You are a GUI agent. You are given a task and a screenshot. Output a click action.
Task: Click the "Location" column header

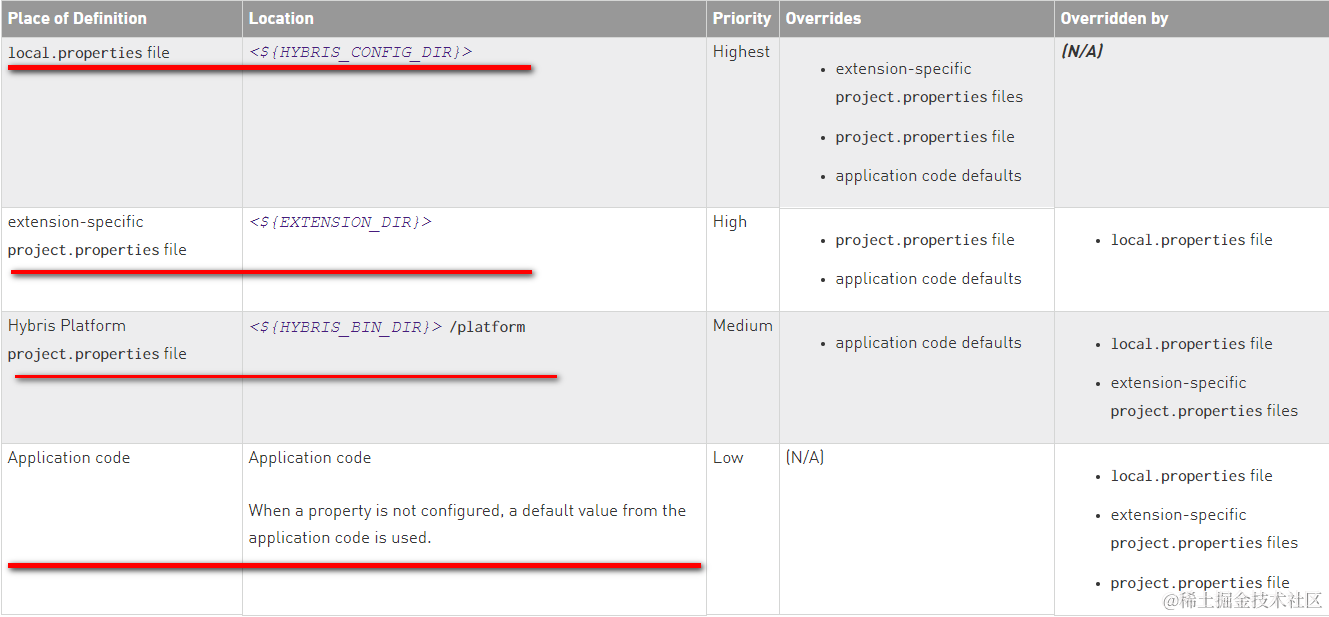(281, 18)
